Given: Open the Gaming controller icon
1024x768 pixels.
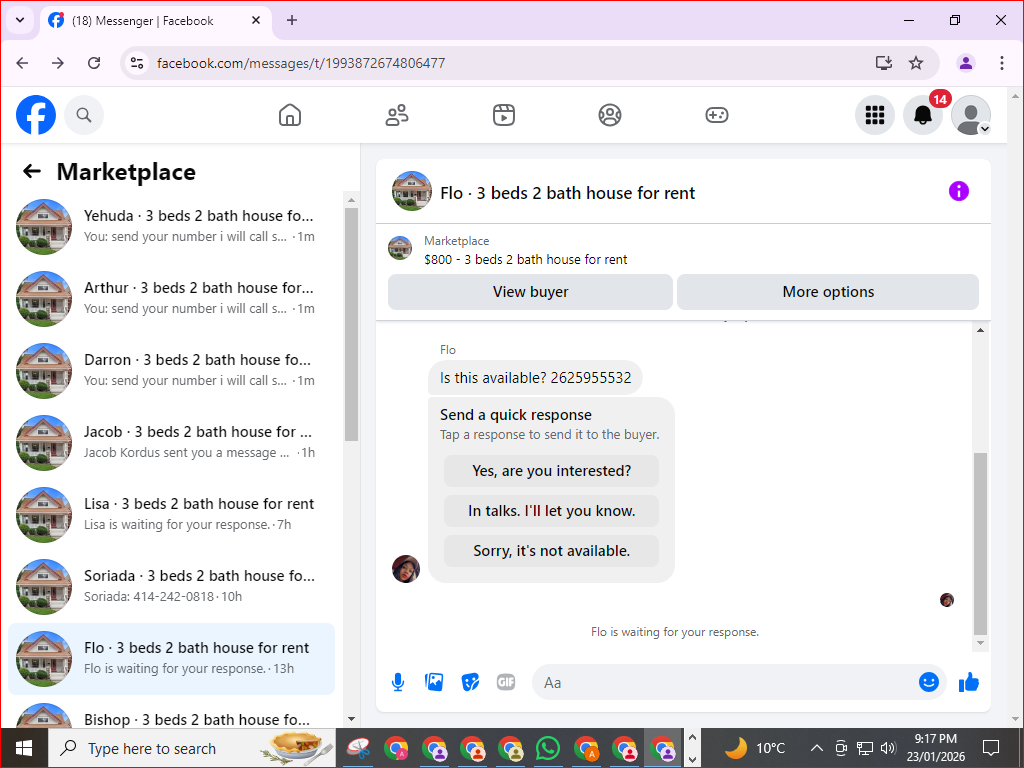Looking at the screenshot, I should click(716, 115).
